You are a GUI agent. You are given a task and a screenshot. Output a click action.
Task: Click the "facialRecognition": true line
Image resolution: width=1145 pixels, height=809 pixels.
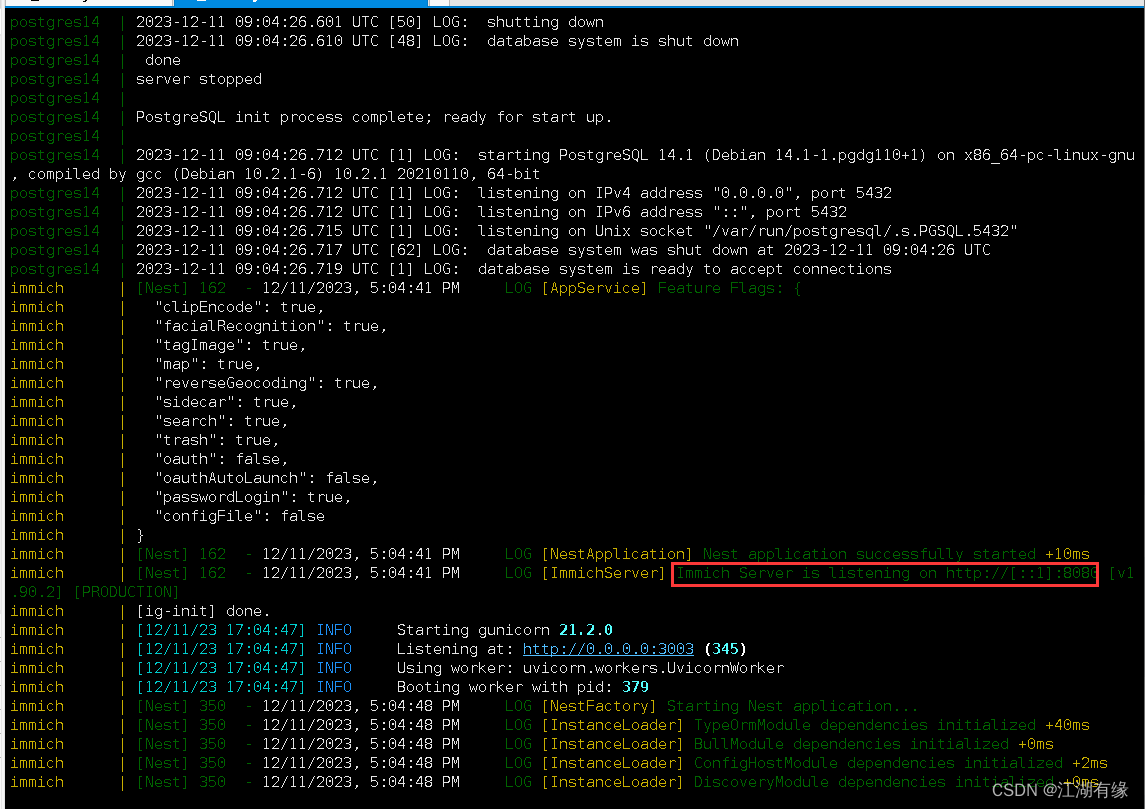(x=271, y=326)
